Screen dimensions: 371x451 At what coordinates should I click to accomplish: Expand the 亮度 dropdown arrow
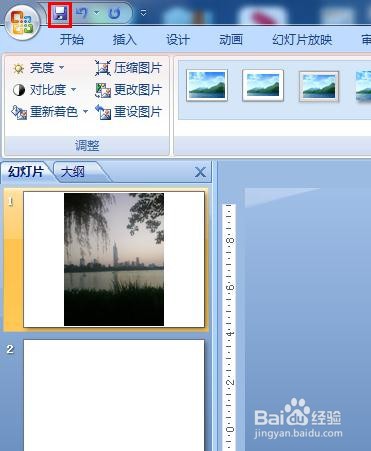pyautogui.click(x=62, y=68)
